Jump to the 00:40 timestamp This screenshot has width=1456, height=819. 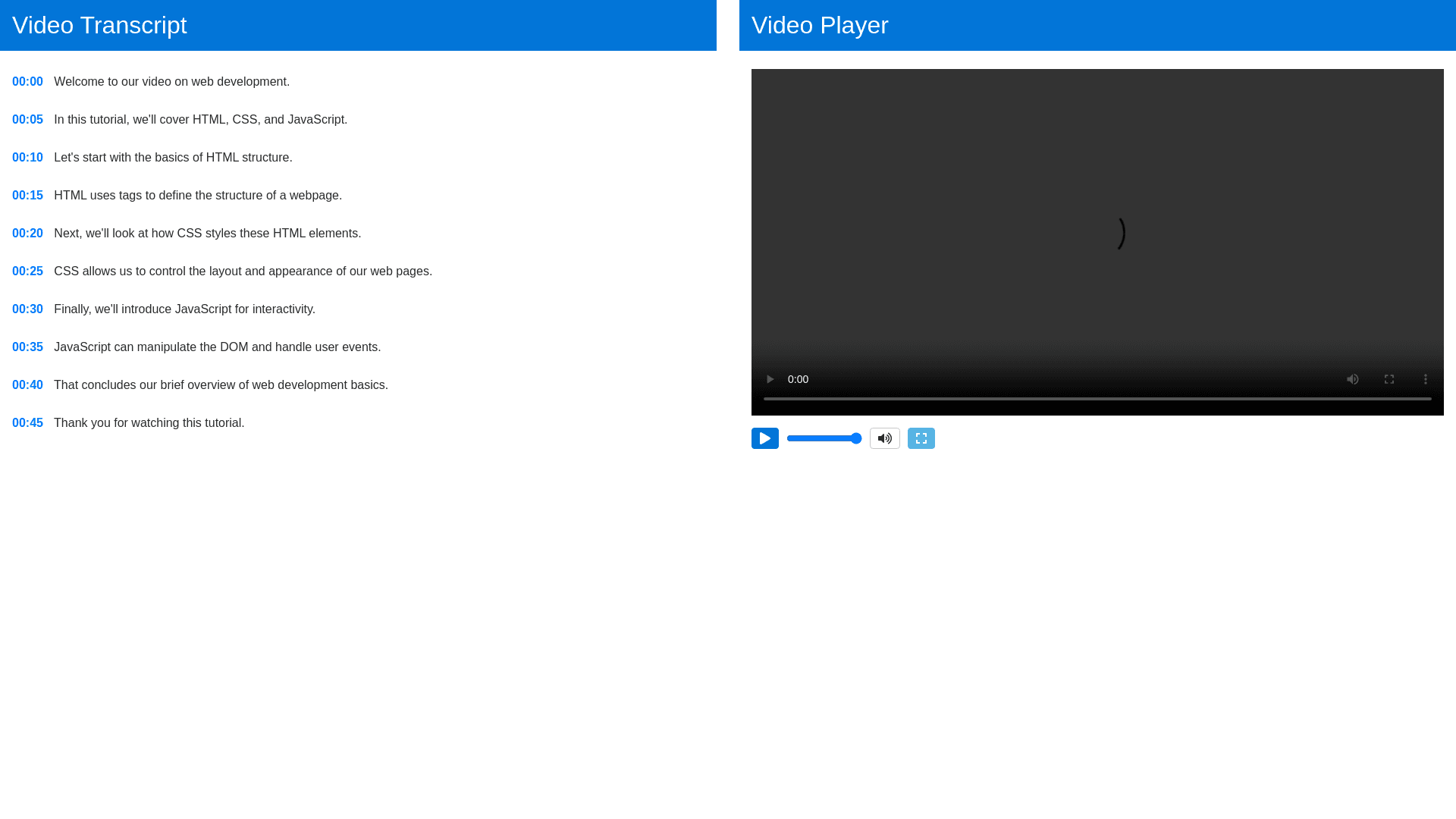point(27,385)
